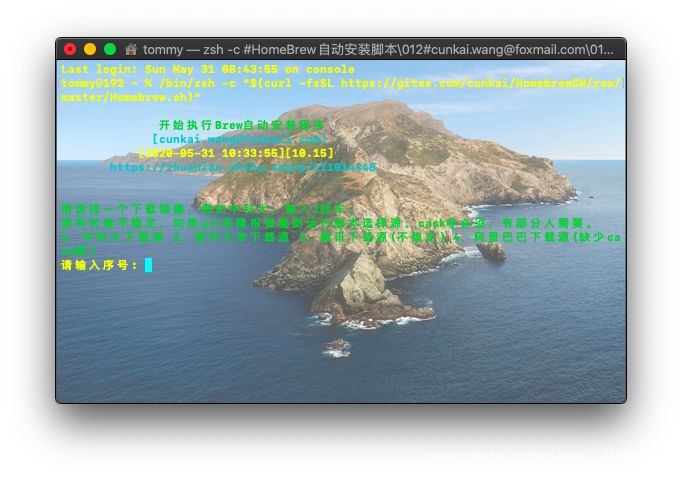Click option '3、腾讯下载源(不稳定)' text
Image resolution: width=682 pixels, height=477 pixels.
[373, 237]
